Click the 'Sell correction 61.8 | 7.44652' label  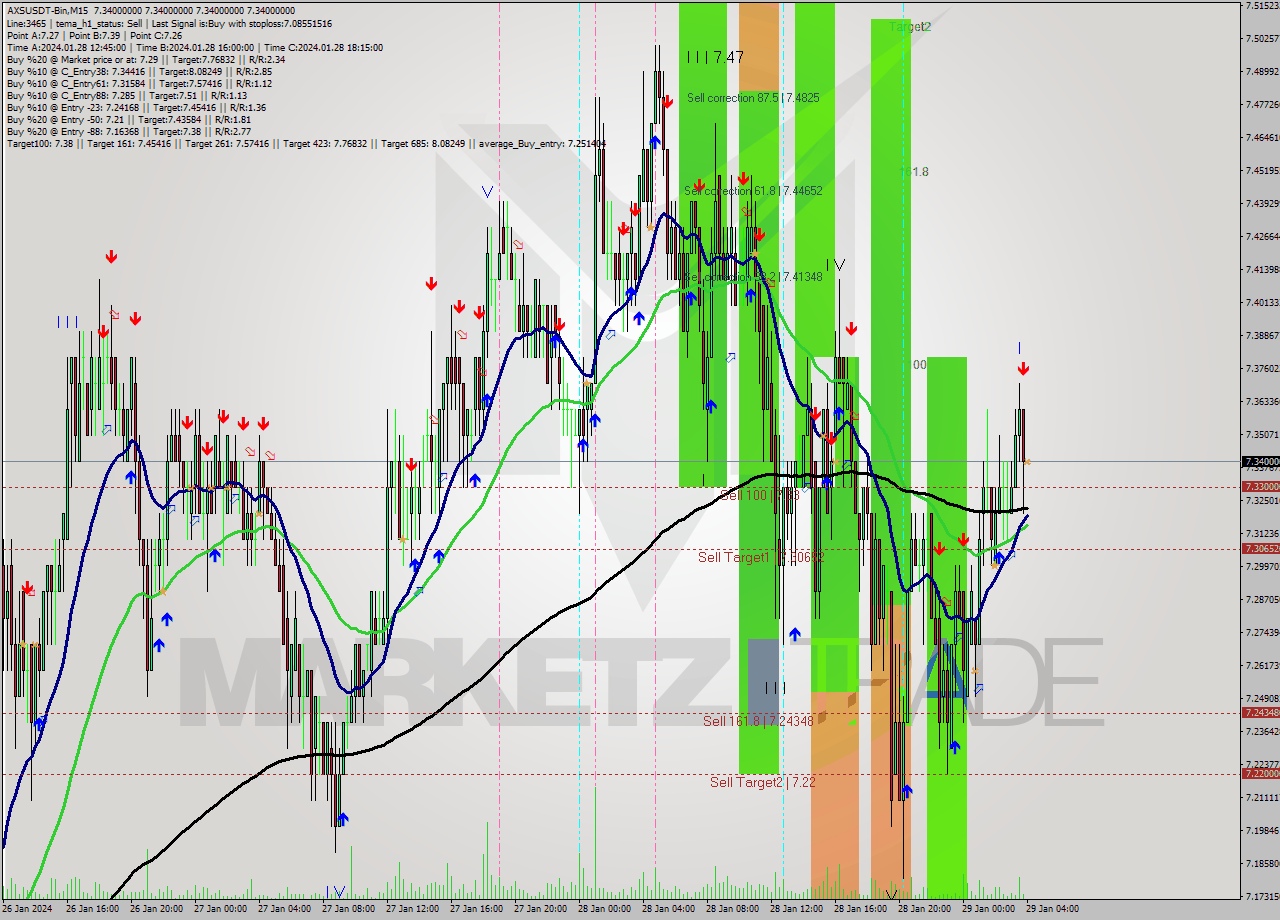[x=754, y=190]
